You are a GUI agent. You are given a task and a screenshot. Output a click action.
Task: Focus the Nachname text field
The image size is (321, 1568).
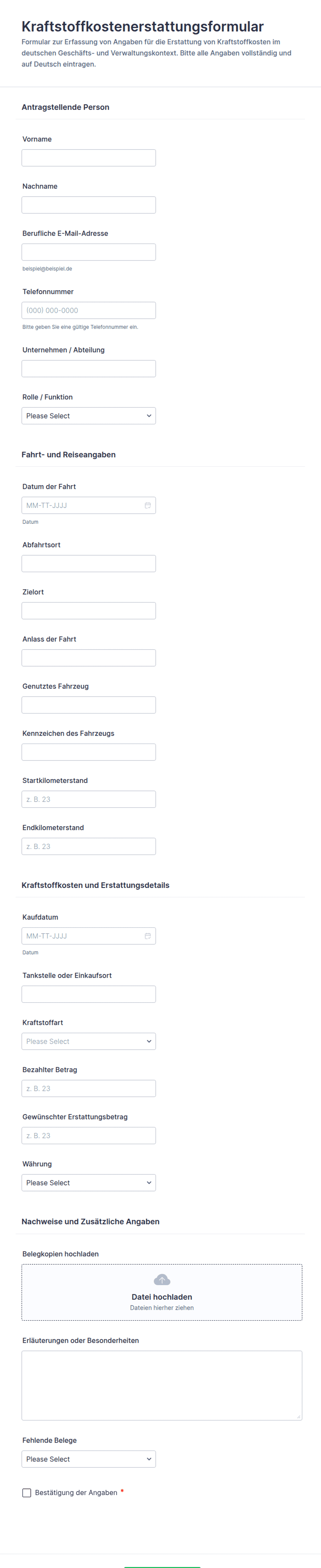(x=89, y=205)
